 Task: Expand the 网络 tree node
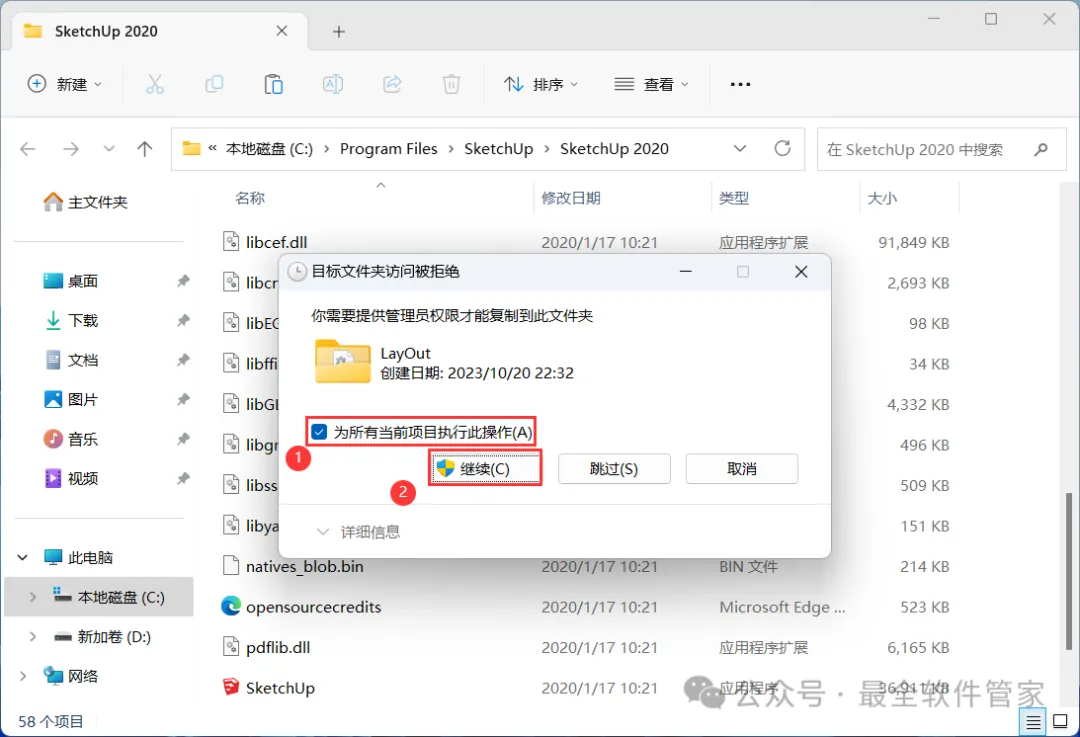(23, 676)
